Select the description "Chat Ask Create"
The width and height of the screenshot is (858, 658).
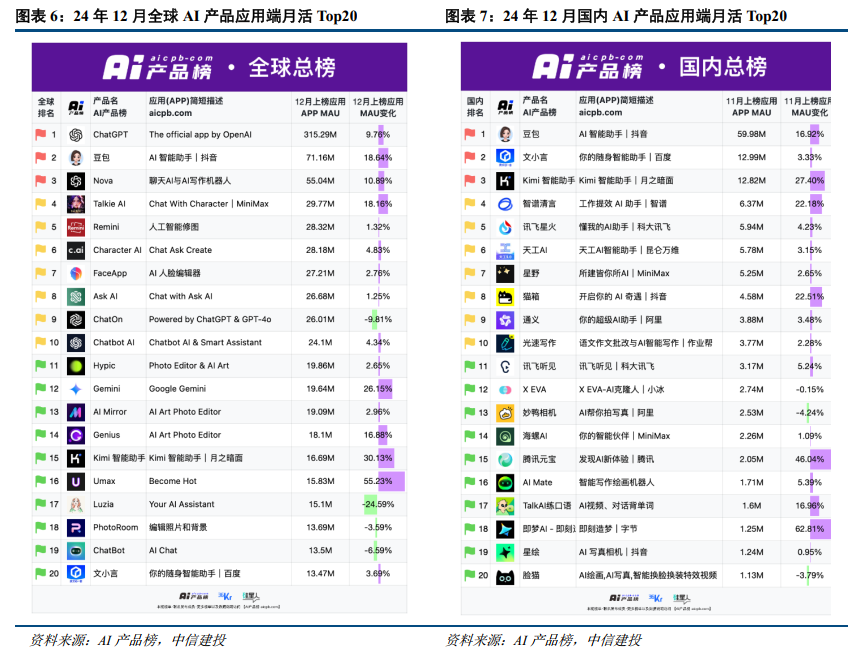coord(180,250)
